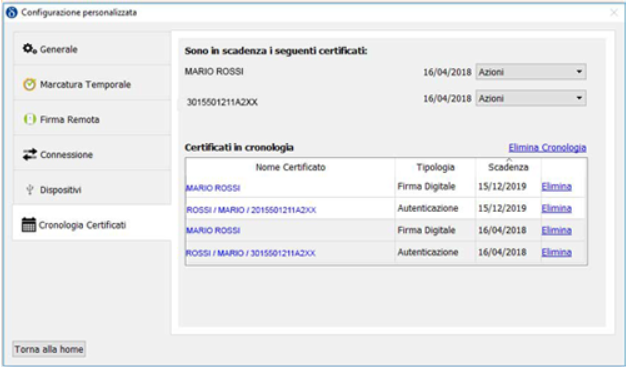Click MARIO ROSSI in expiring certificates list
This screenshot has width=627, height=367.
pos(214,72)
